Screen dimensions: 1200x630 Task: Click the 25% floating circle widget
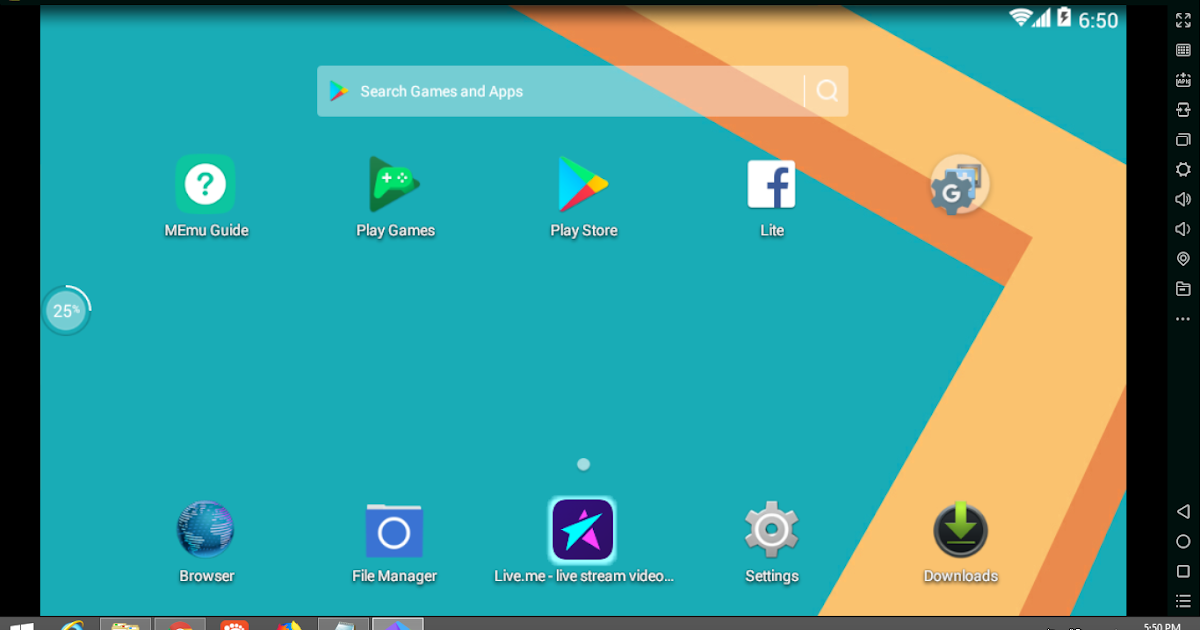pyautogui.click(x=66, y=311)
